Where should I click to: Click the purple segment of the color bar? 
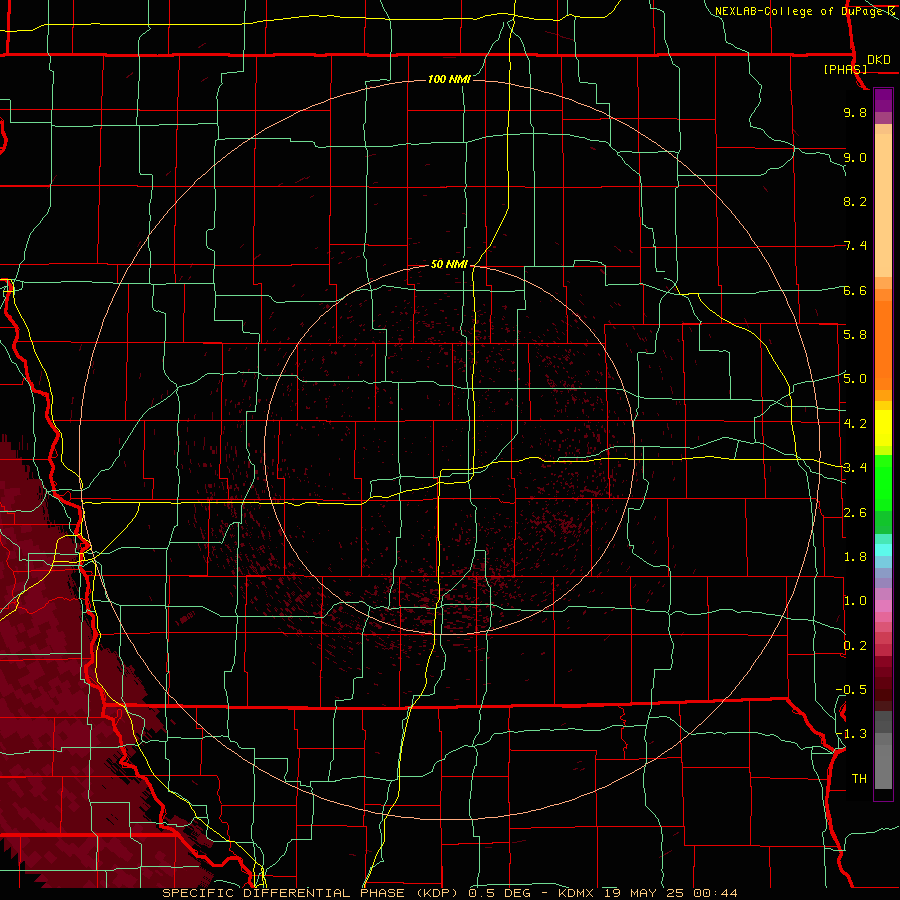pos(883,100)
